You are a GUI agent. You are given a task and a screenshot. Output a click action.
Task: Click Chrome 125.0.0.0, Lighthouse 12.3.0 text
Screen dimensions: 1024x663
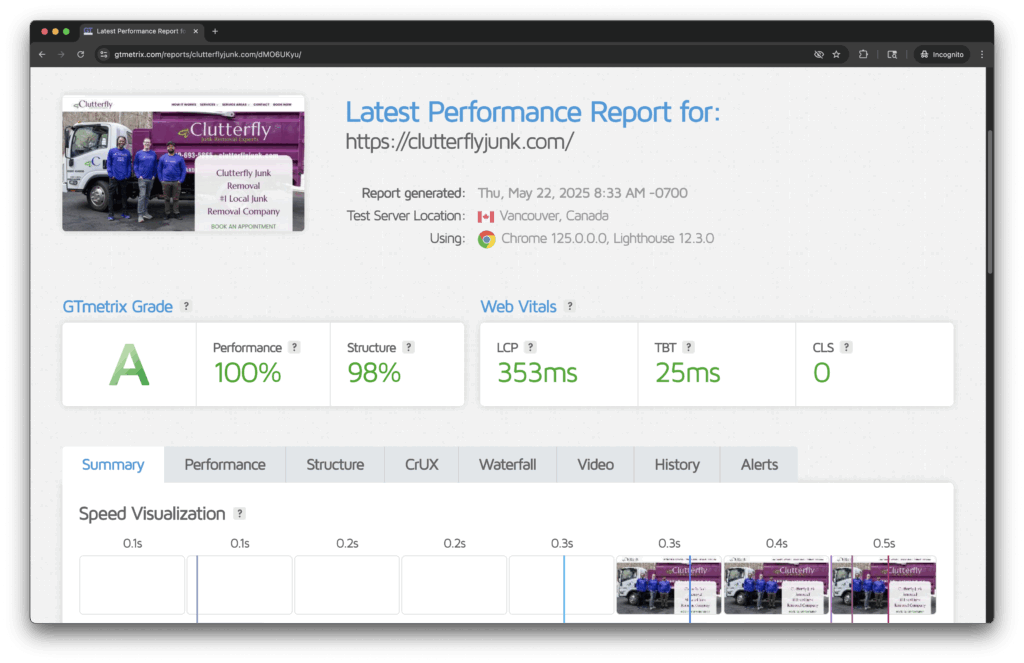tap(607, 238)
